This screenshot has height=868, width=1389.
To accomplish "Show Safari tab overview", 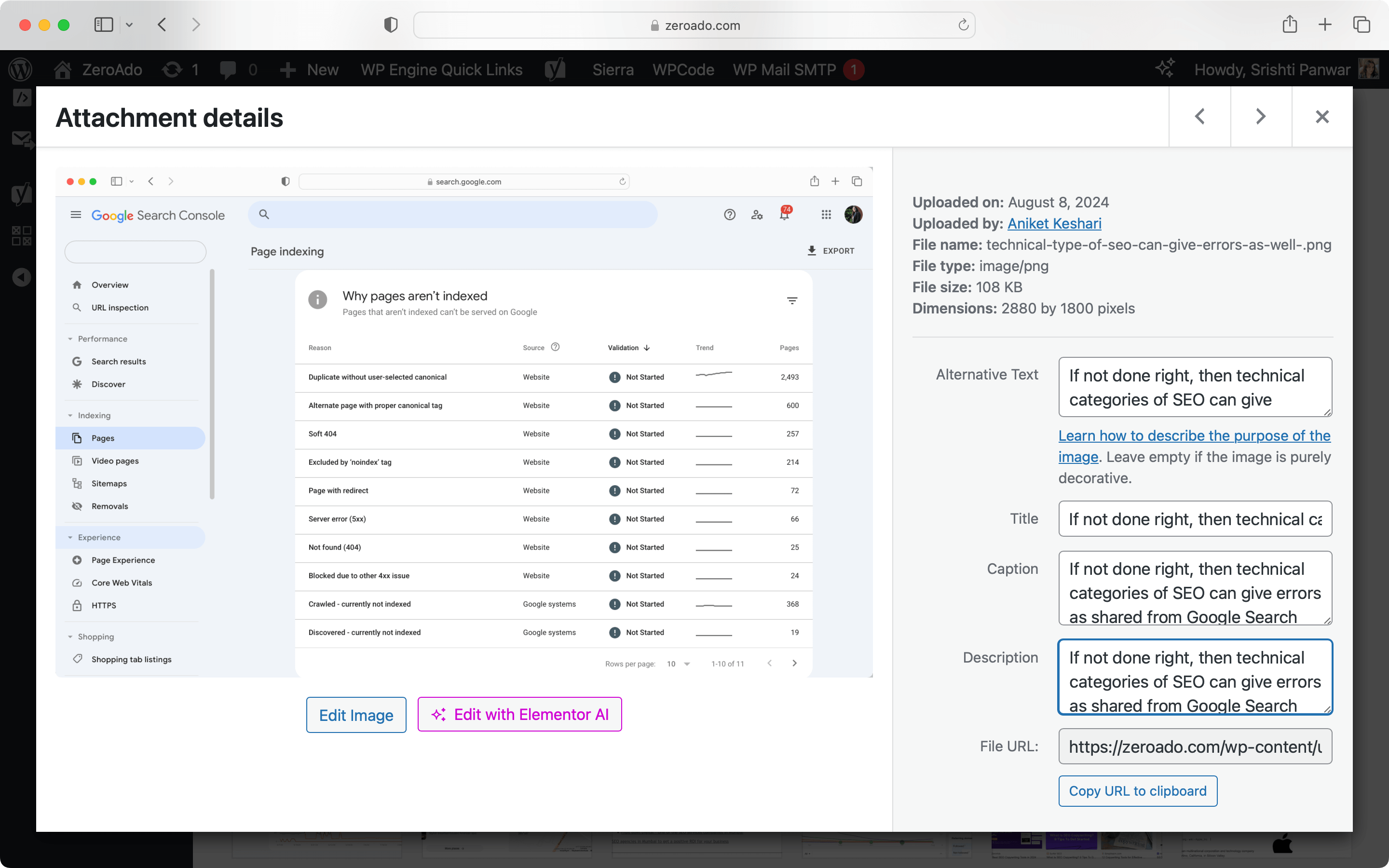I will click(x=1362, y=25).
